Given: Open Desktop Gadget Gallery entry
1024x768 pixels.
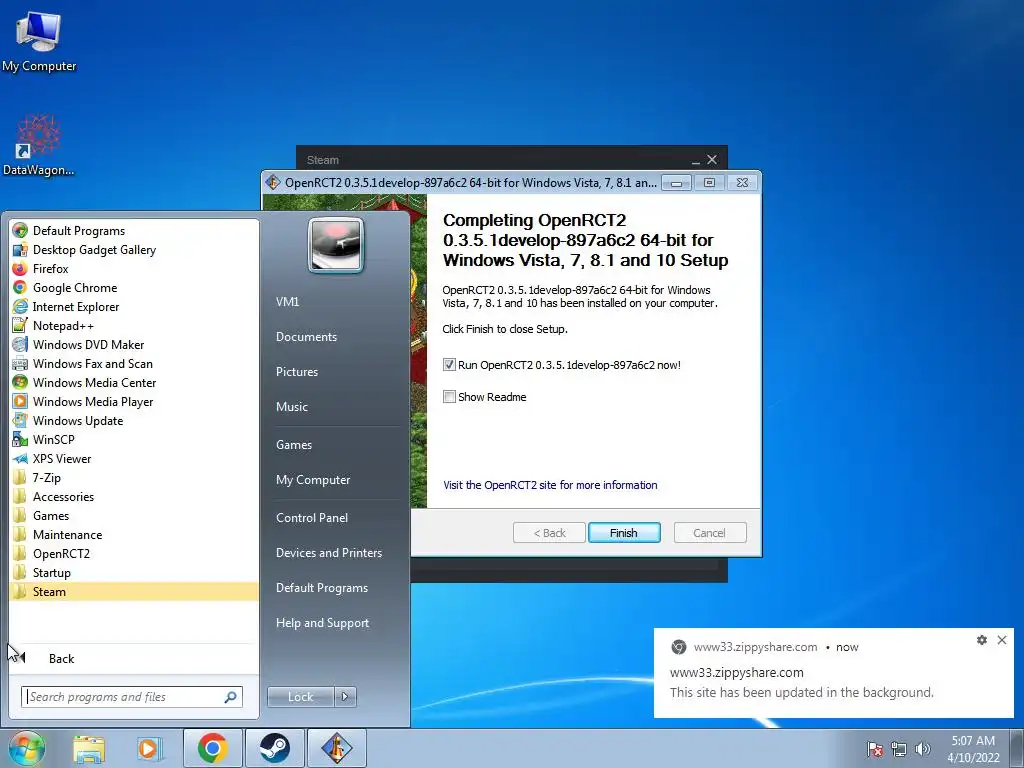Looking at the screenshot, I should point(84,249).
